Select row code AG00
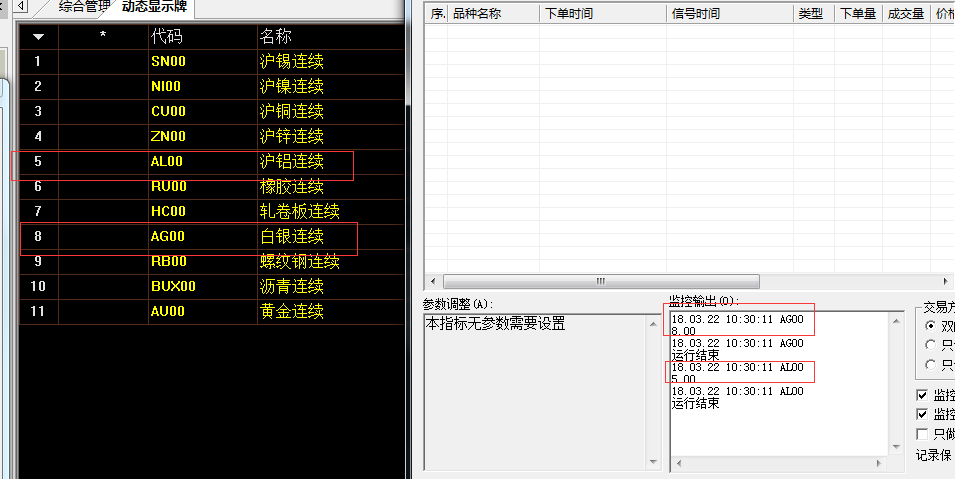955x479 pixels. (167, 236)
